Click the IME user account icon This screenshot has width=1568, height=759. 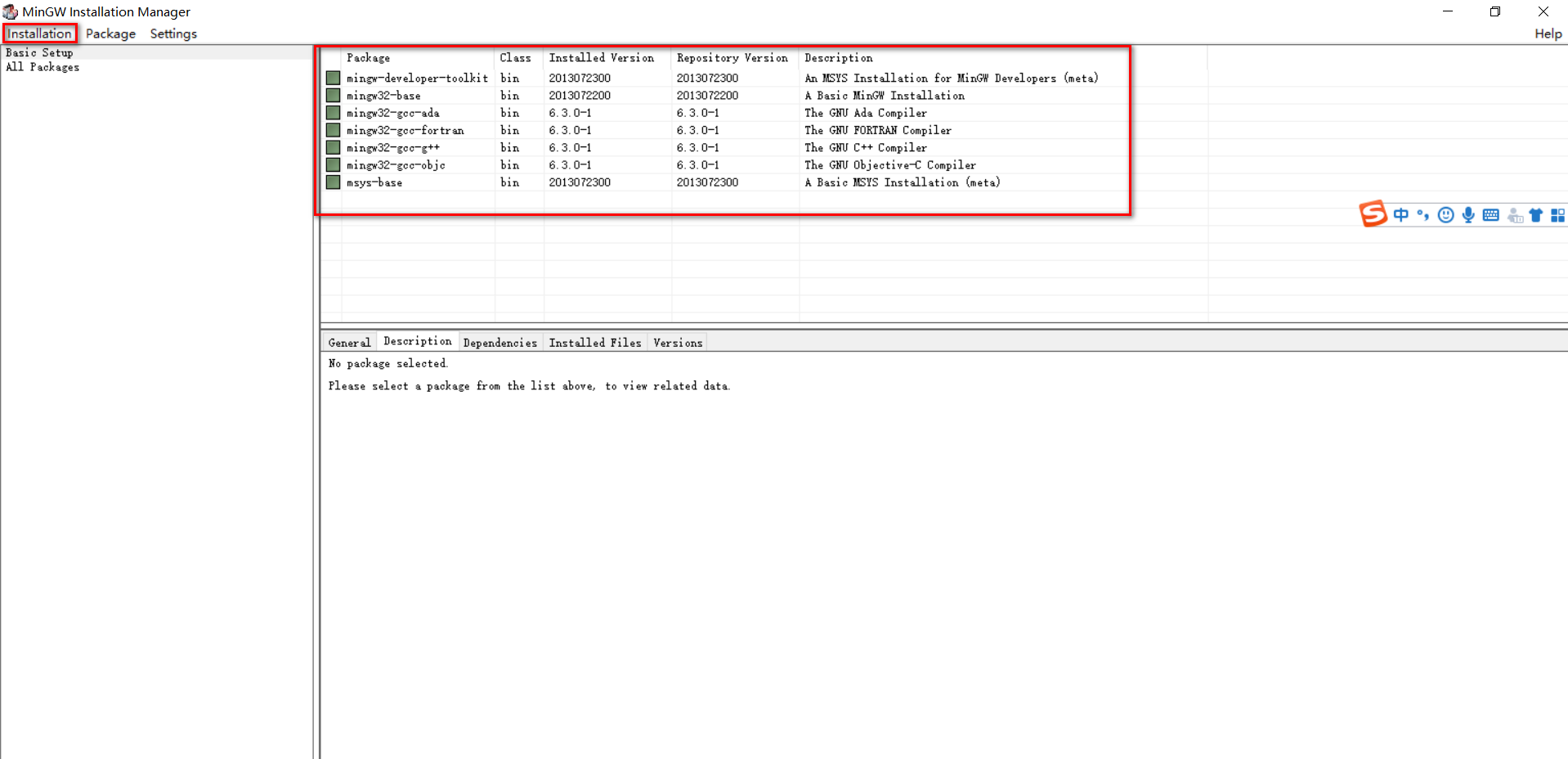click(1515, 215)
